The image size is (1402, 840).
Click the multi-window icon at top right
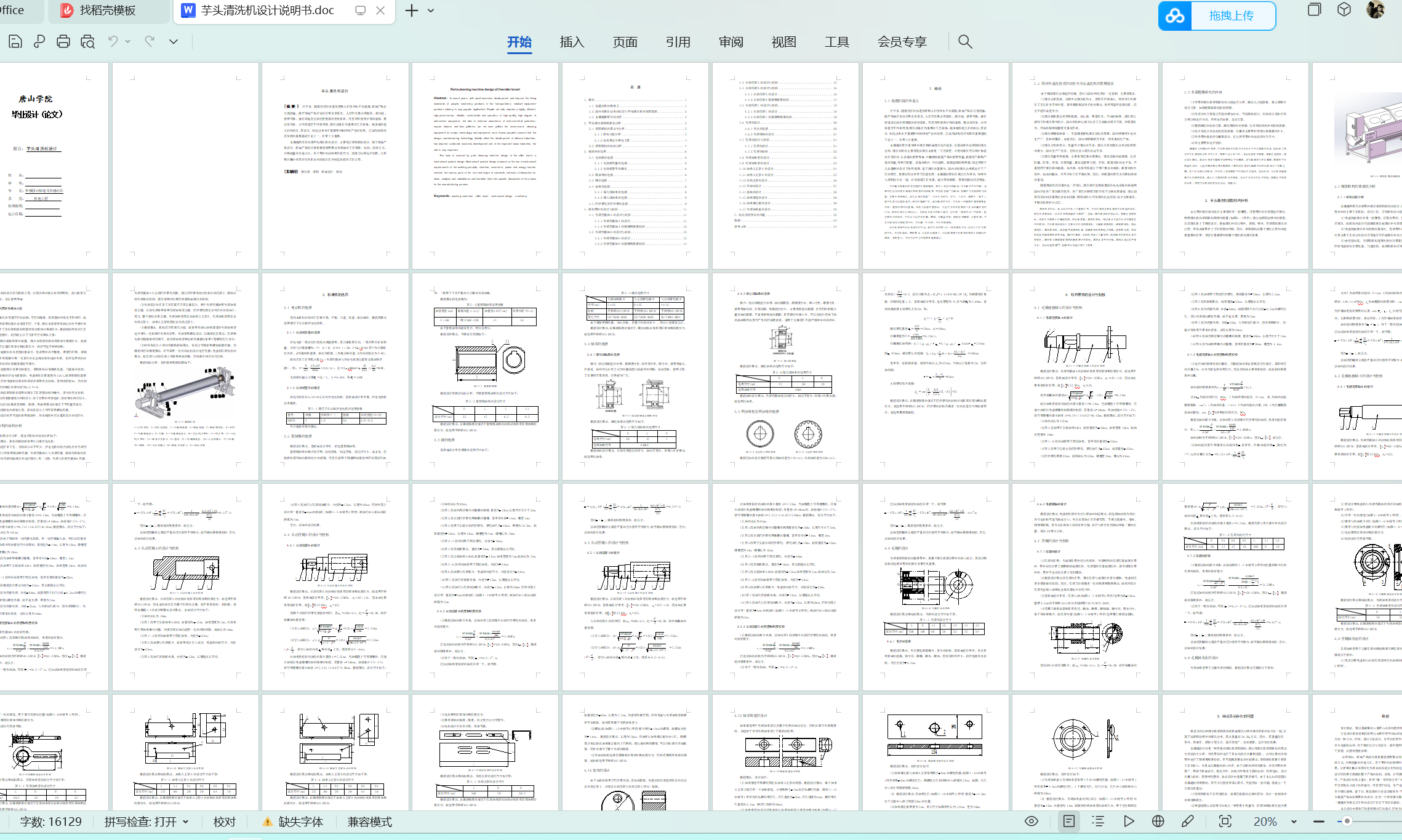(x=1315, y=10)
